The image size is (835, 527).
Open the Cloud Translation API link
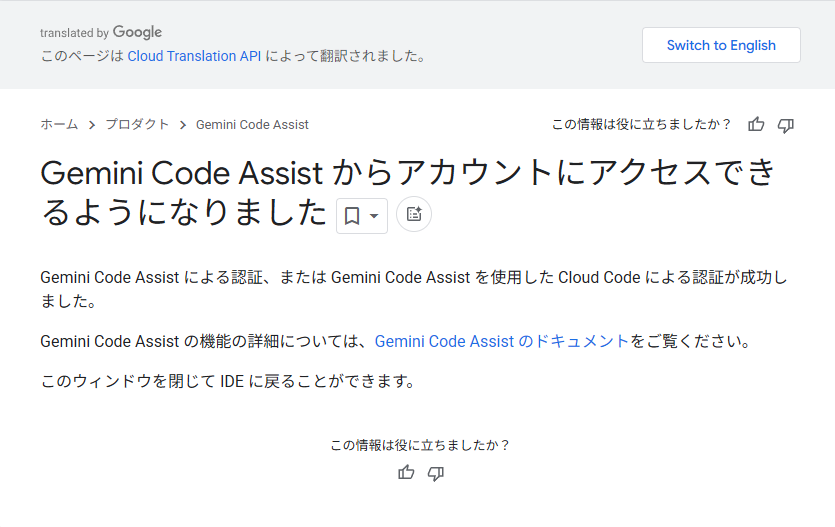[x=194, y=57]
